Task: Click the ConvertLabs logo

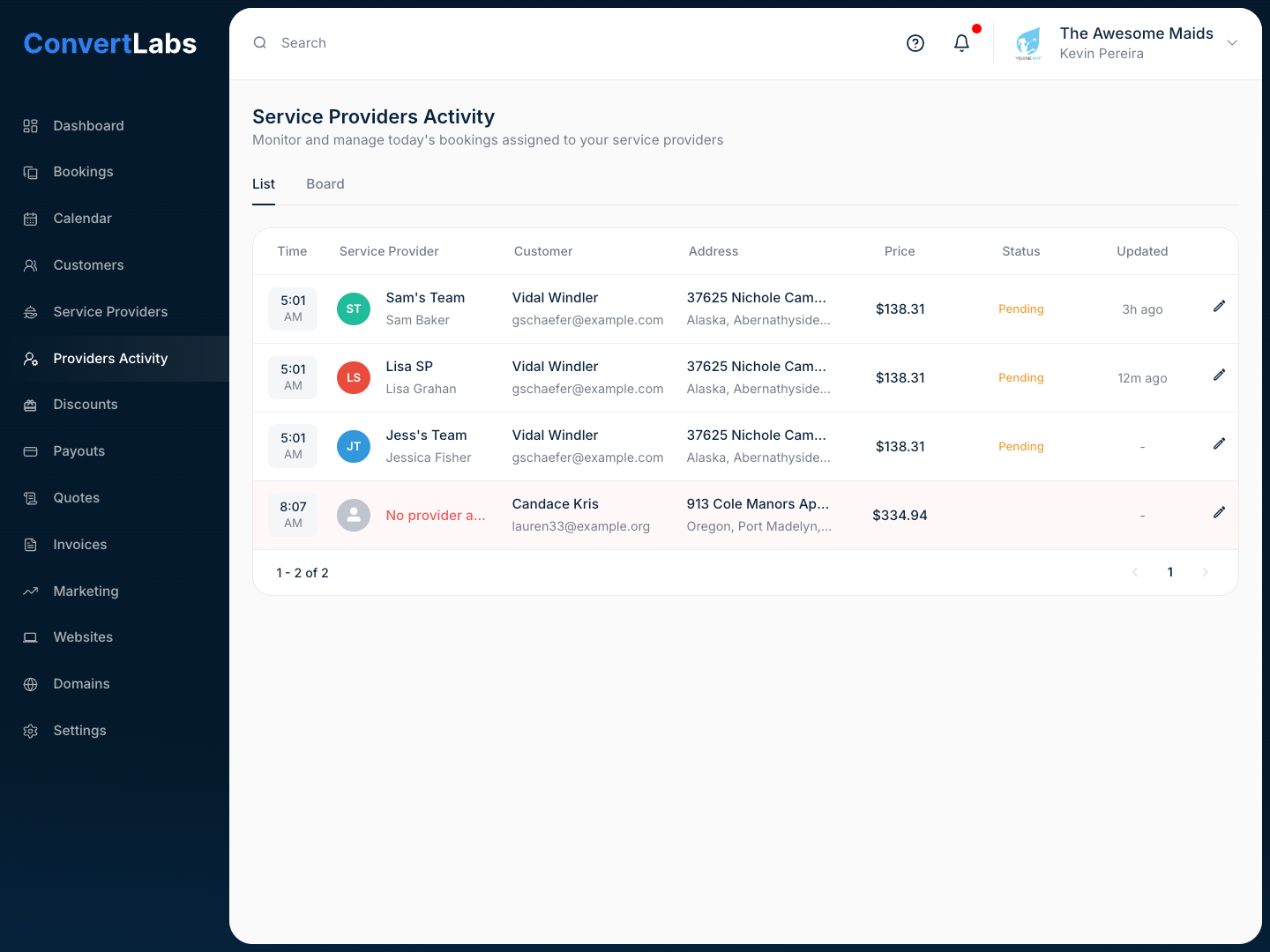Action: click(110, 43)
